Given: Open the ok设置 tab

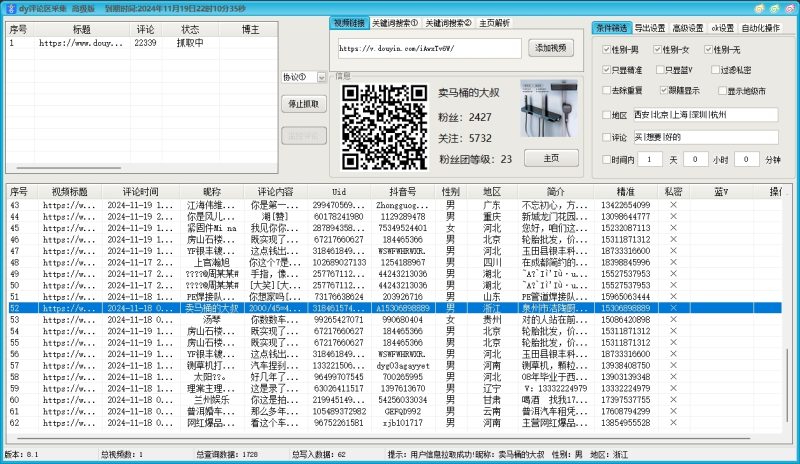Looking at the screenshot, I should (722, 28).
